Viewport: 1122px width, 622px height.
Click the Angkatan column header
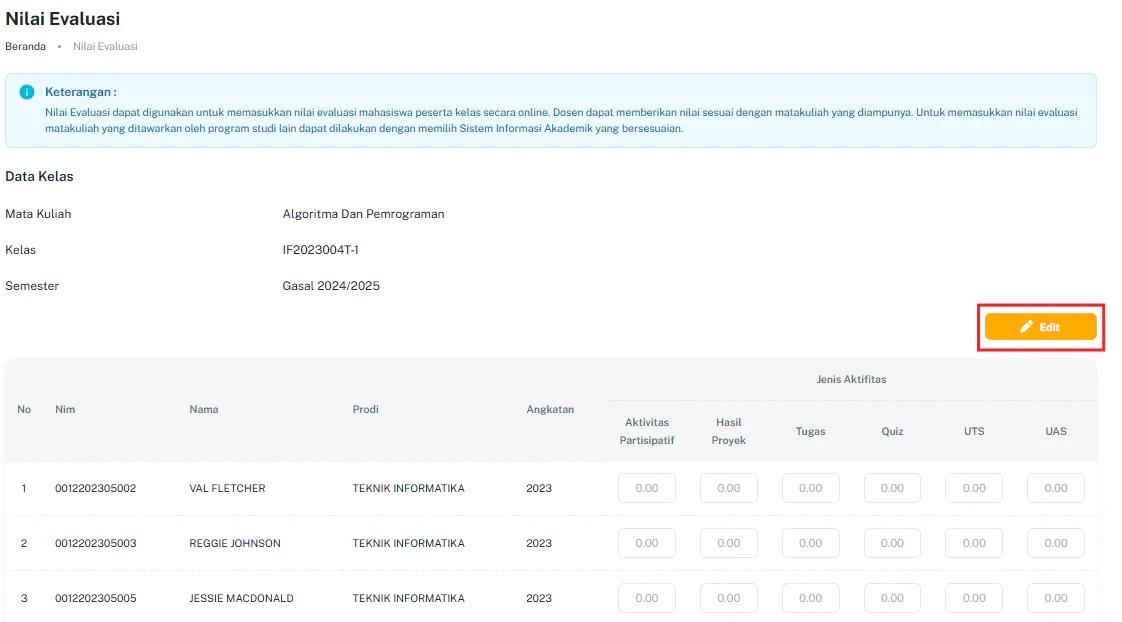tap(550, 409)
